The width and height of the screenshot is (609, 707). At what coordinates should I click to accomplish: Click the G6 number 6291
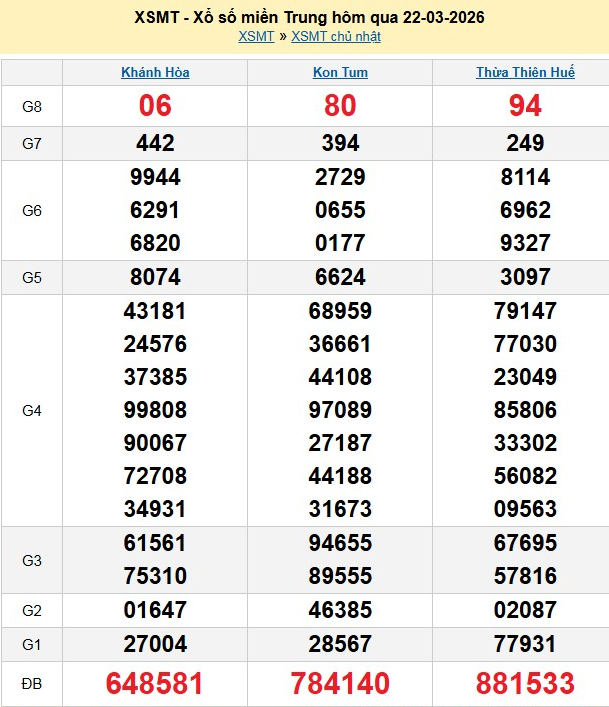[x=155, y=210]
